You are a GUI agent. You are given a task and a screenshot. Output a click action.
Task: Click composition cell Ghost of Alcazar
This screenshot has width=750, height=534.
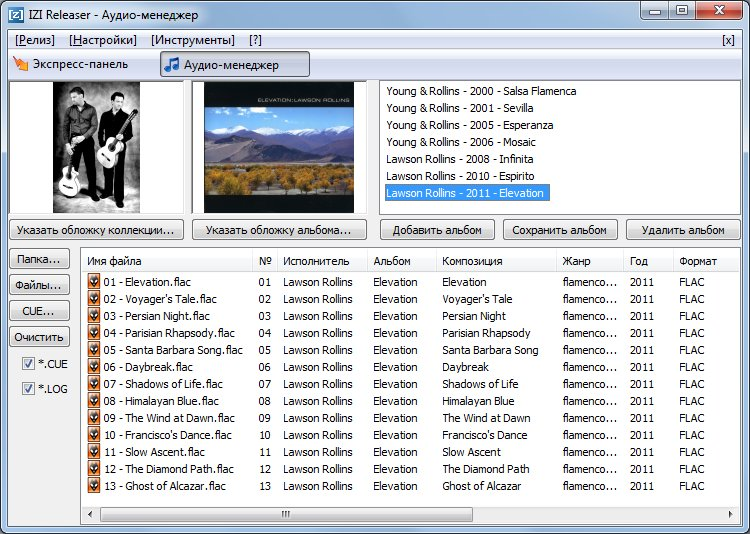pos(481,486)
